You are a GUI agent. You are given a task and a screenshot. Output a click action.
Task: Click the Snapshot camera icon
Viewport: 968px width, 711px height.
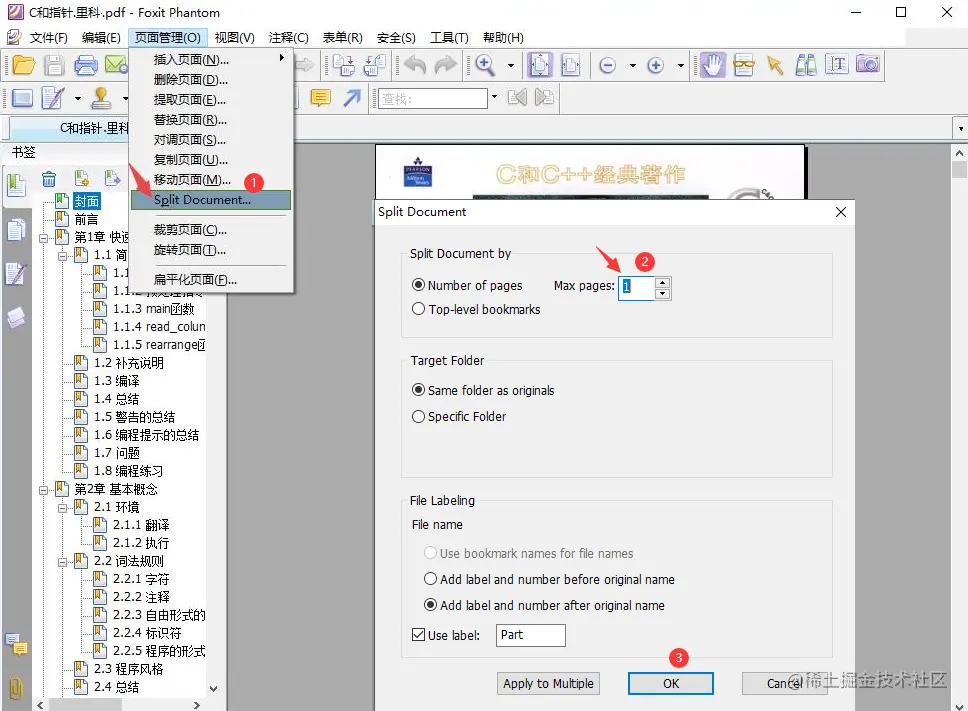868,64
